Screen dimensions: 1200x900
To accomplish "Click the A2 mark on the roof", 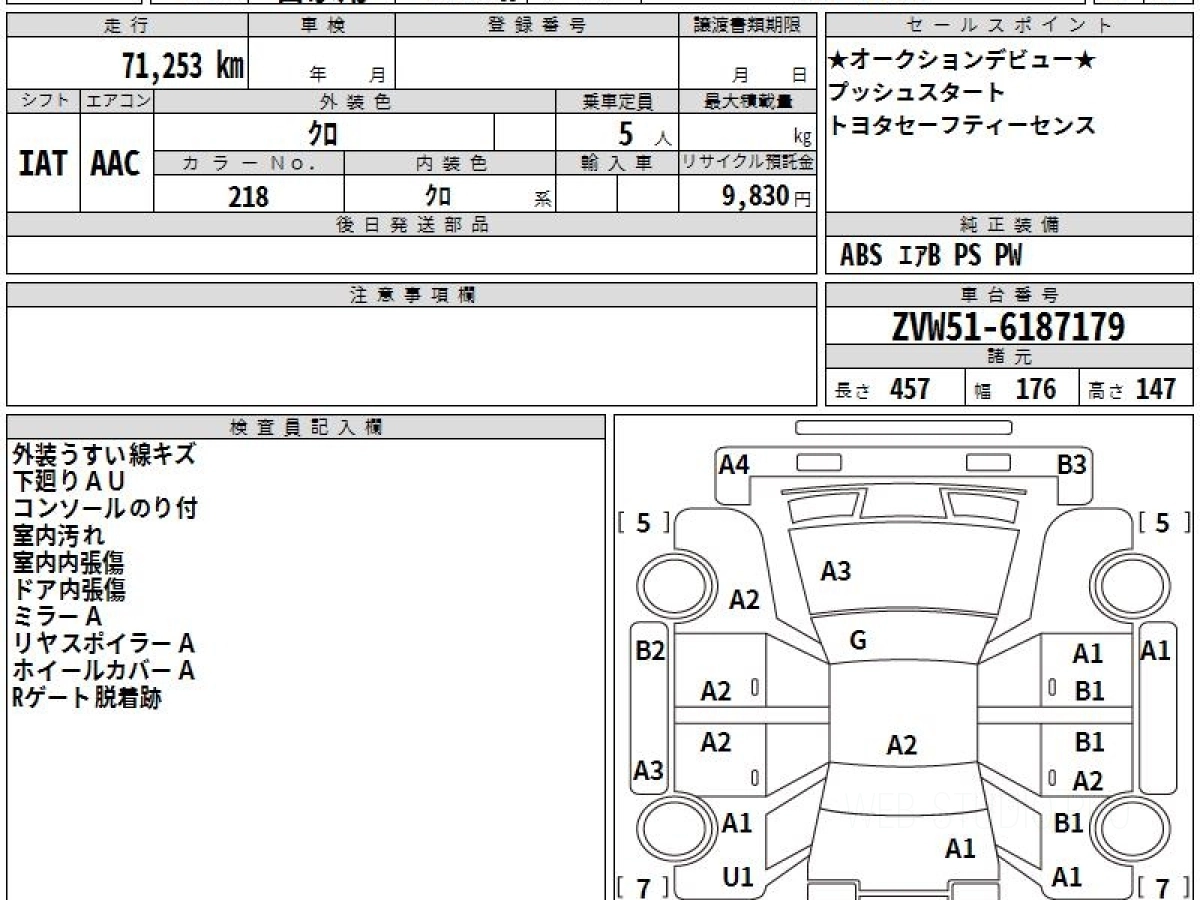I will pos(902,745).
